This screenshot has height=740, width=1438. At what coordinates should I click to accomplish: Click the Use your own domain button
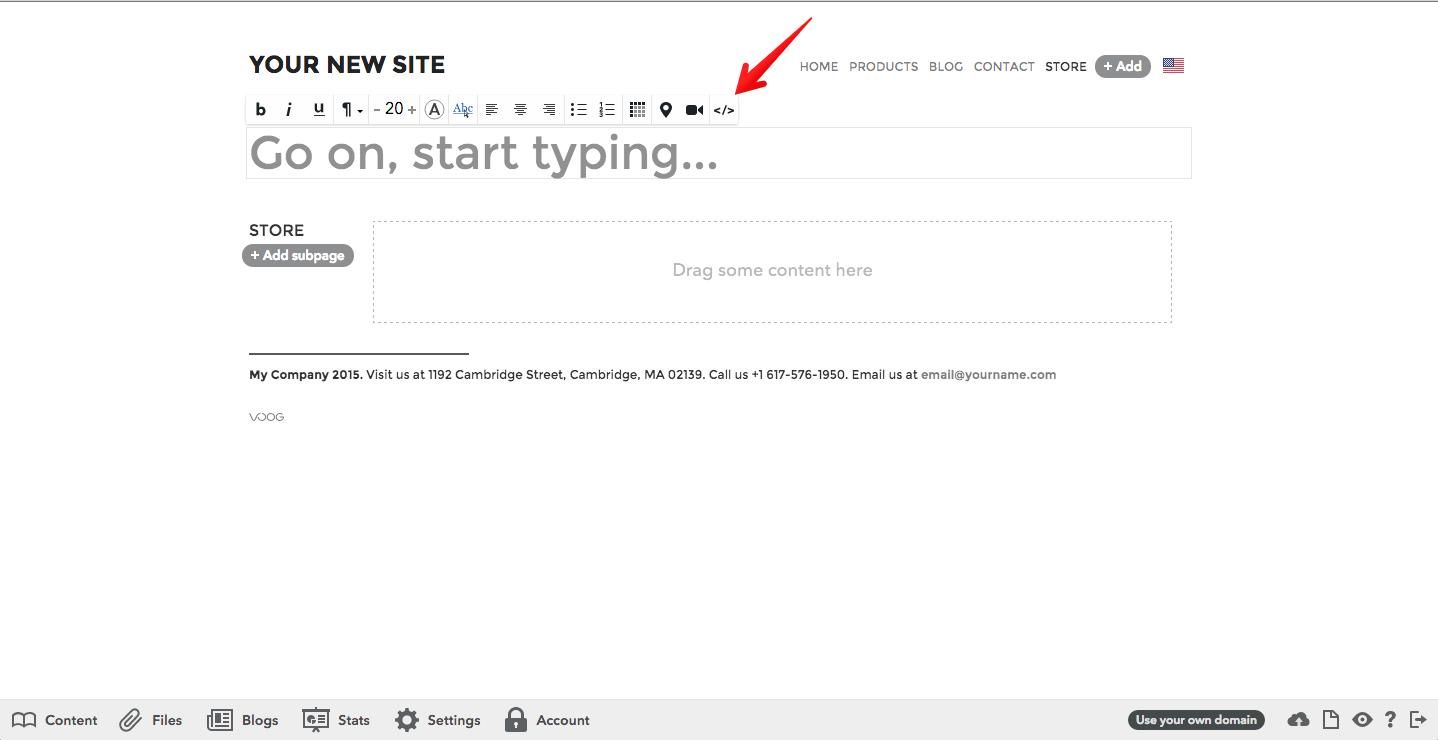point(1196,720)
